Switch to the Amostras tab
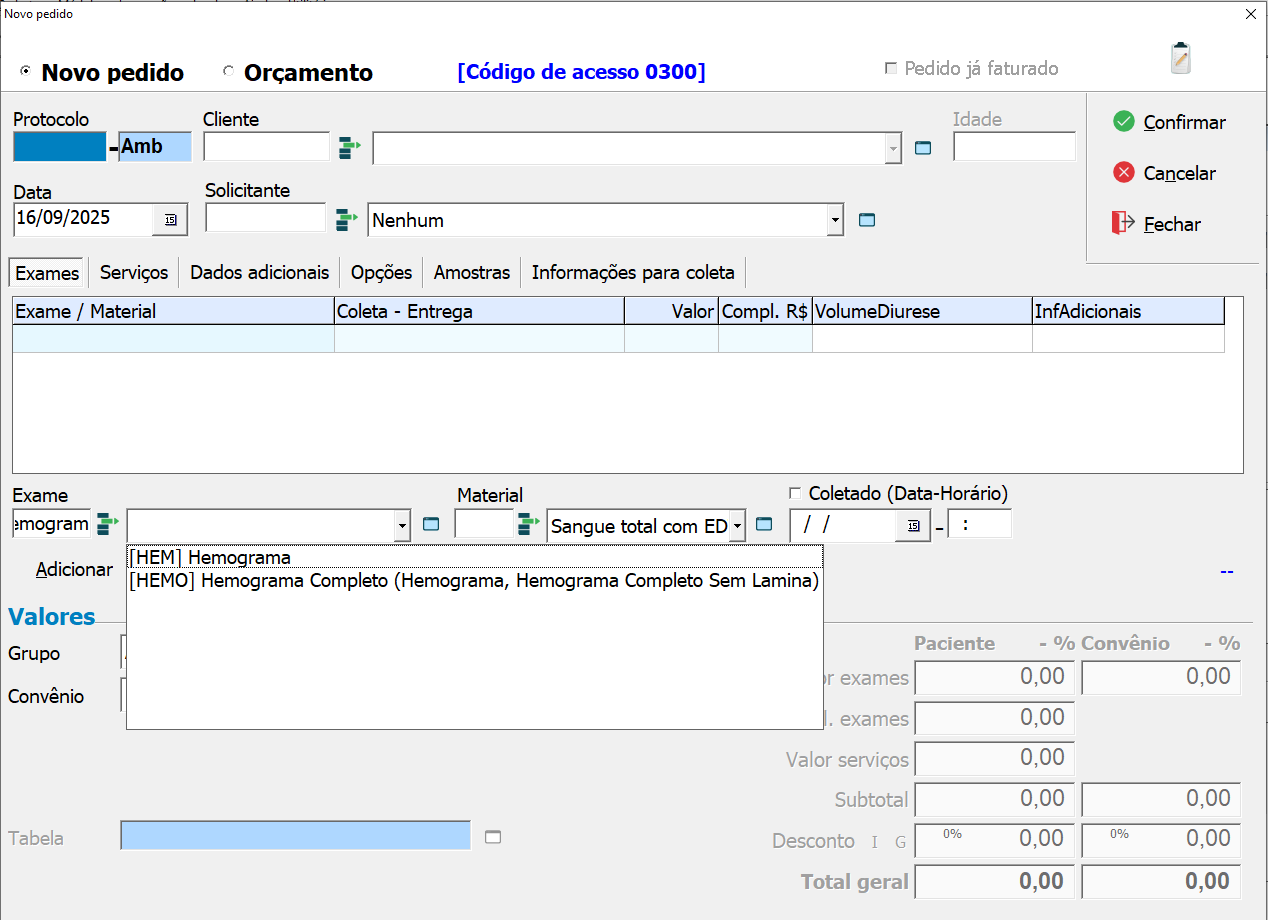The height and width of the screenshot is (920, 1268). pos(472,272)
